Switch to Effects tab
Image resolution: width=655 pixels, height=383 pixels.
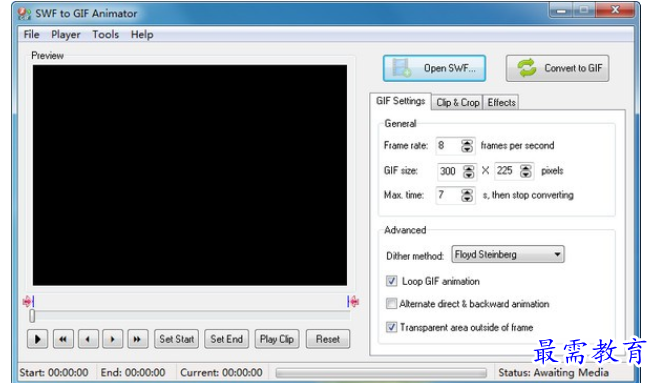pos(501,102)
